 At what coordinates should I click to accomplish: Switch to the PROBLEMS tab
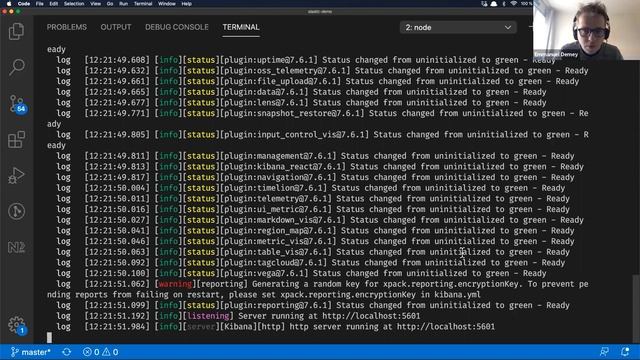coord(67,27)
